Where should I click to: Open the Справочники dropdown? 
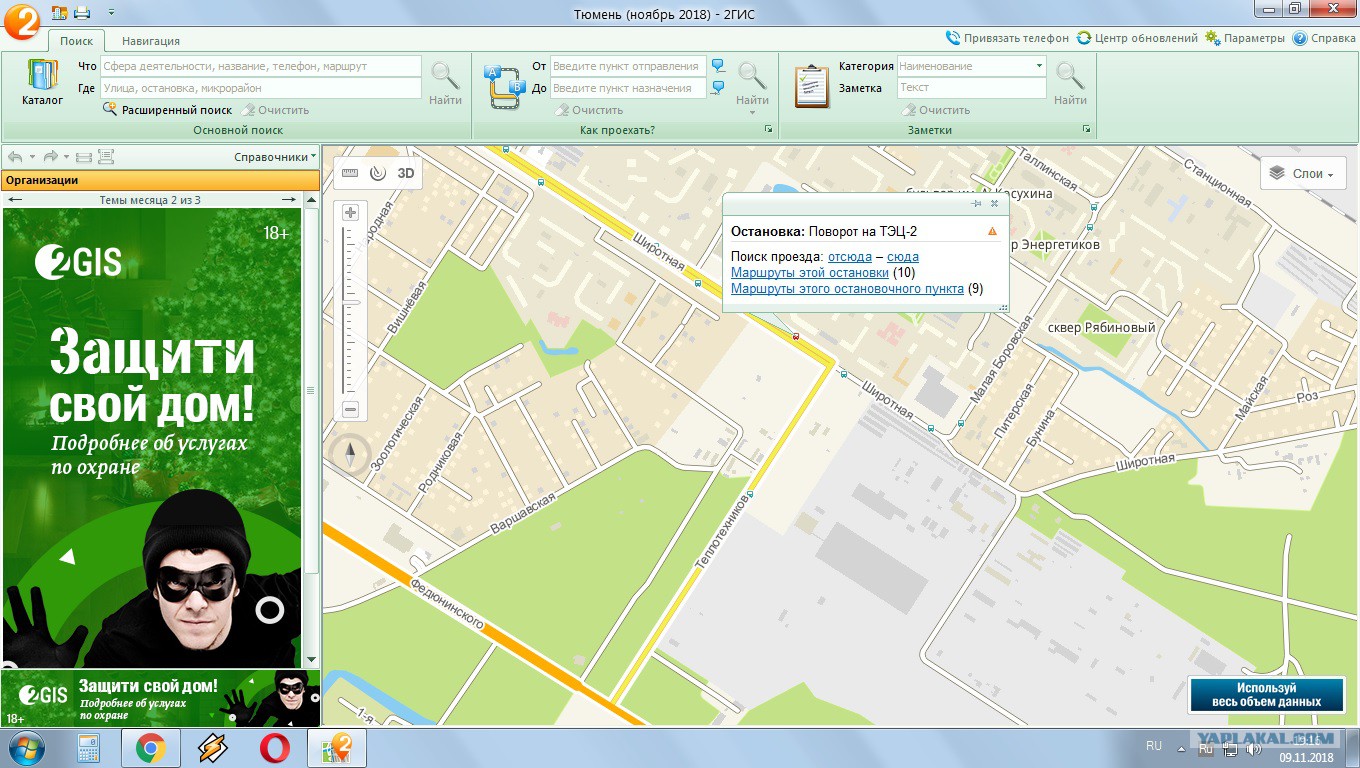[275, 157]
